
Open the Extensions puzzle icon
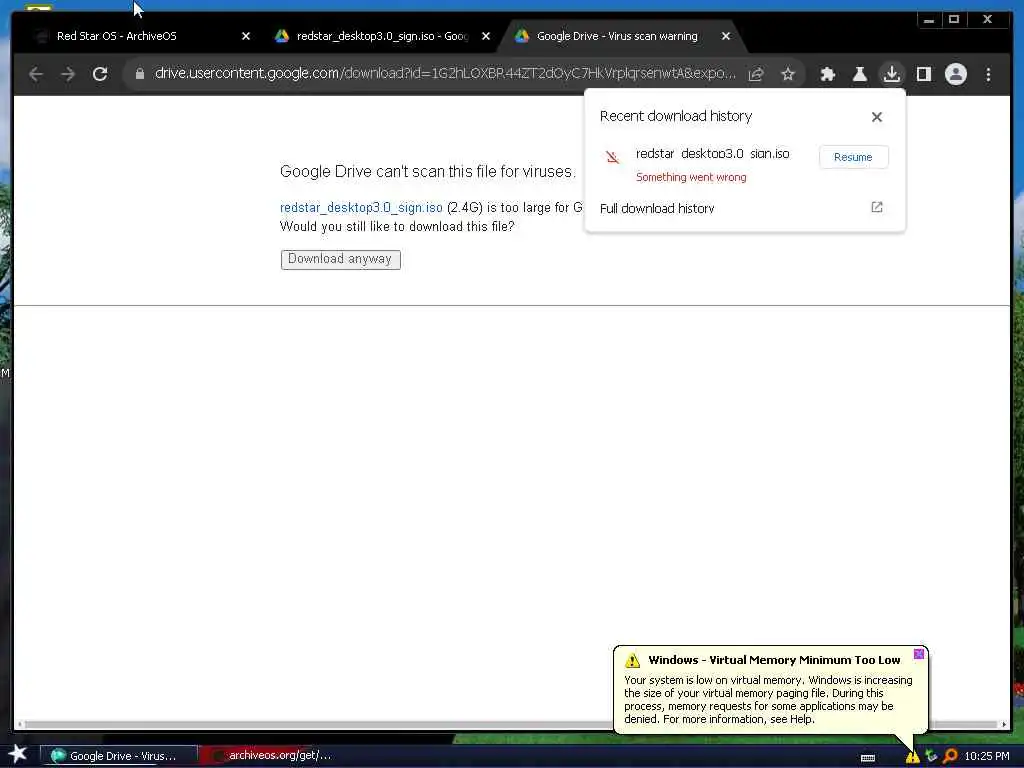828,74
